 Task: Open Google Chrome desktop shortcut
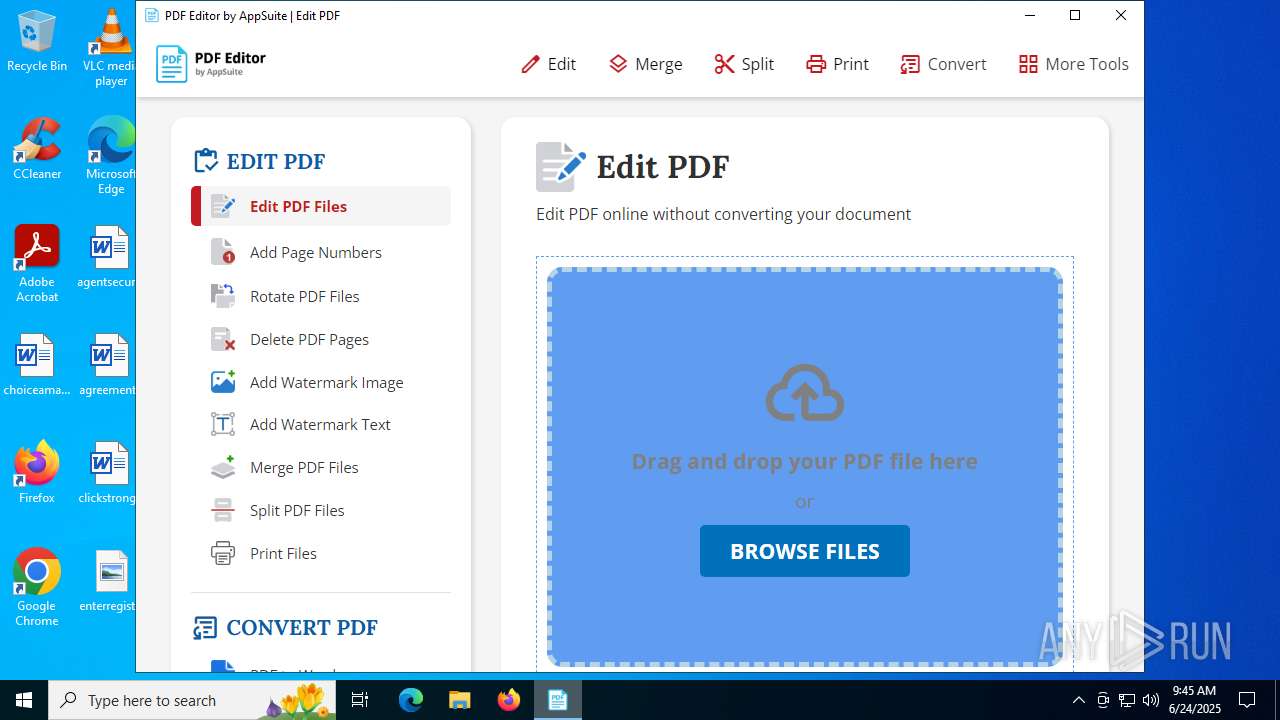[37, 587]
